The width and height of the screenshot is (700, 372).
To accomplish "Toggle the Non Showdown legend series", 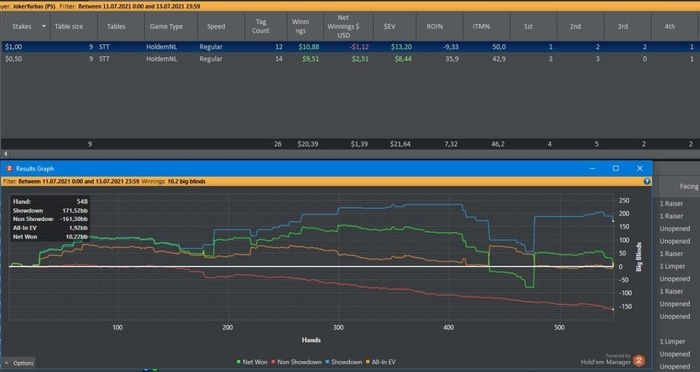I will pyautogui.click(x=296, y=362).
